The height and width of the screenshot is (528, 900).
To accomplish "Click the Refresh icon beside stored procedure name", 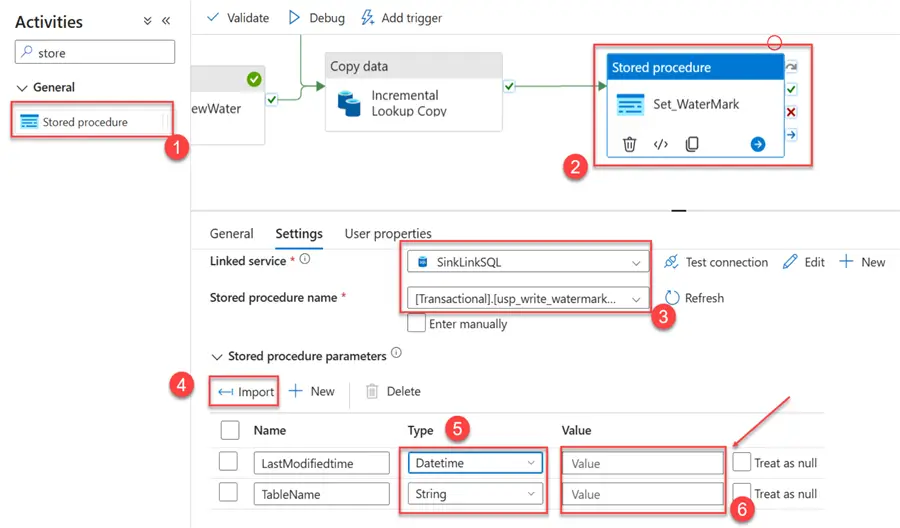I will pos(672,298).
